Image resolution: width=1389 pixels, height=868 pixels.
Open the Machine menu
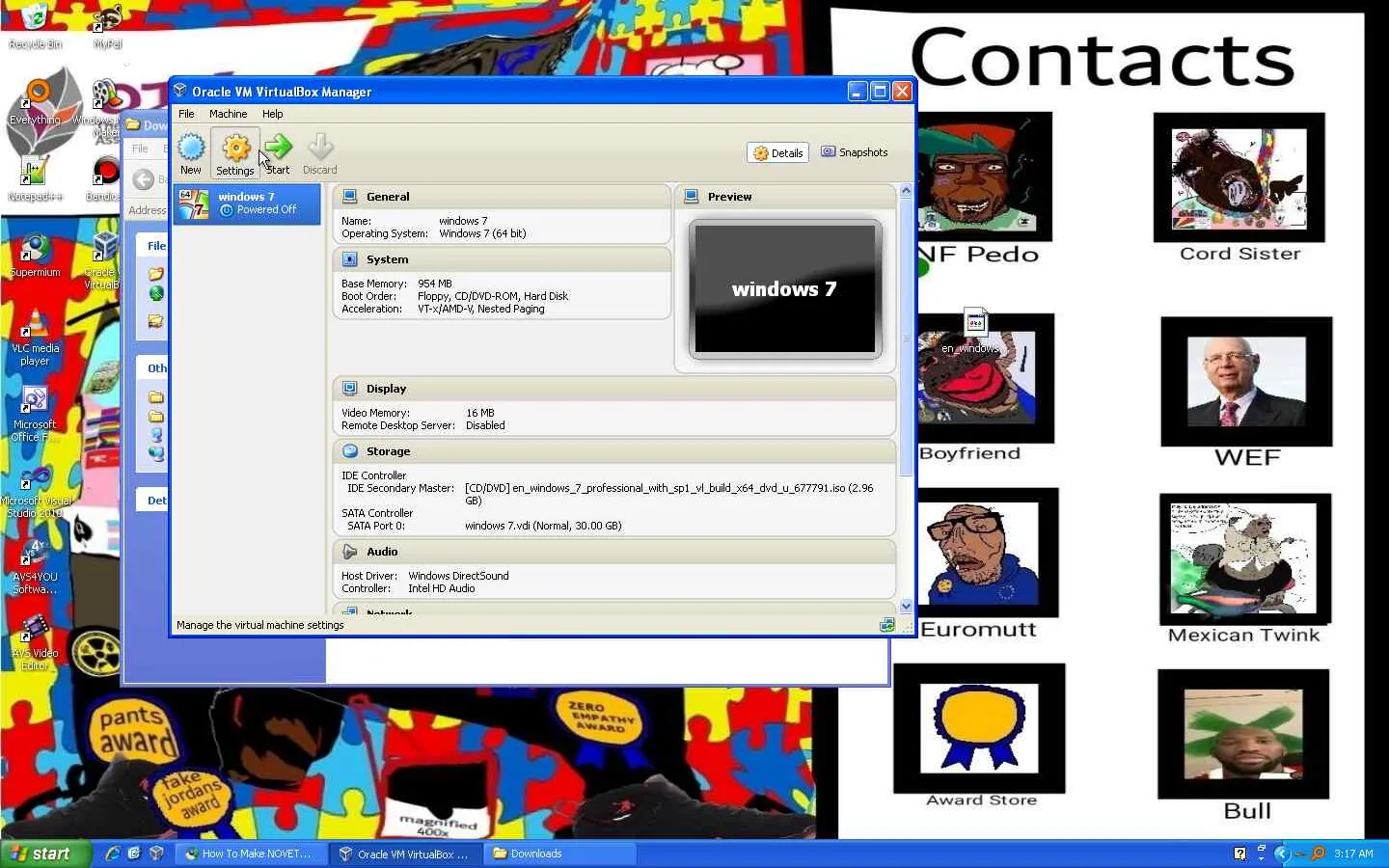coord(229,114)
